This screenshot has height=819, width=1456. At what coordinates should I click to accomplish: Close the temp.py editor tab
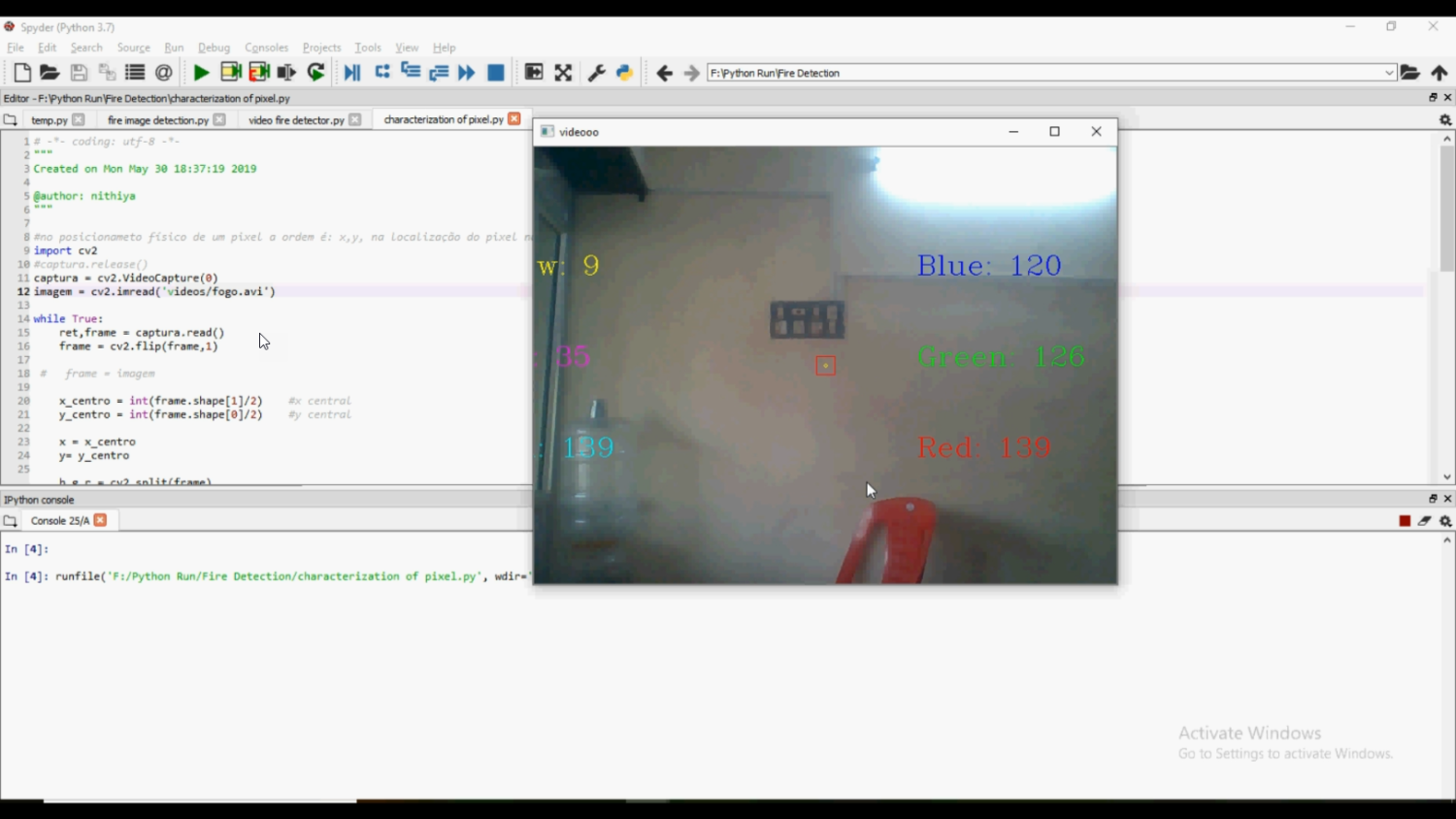tap(81, 119)
